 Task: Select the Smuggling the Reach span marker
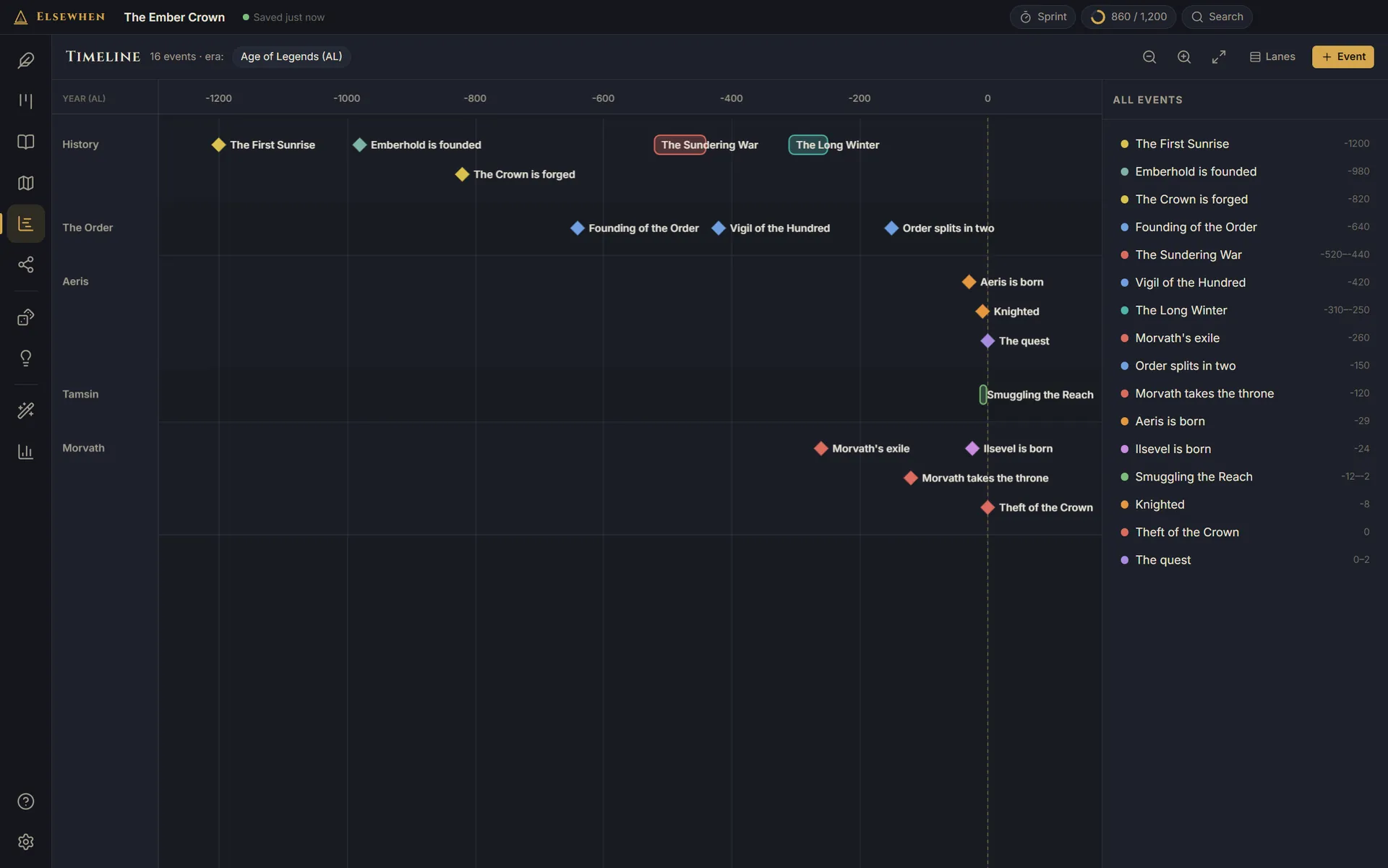pos(983,395)
